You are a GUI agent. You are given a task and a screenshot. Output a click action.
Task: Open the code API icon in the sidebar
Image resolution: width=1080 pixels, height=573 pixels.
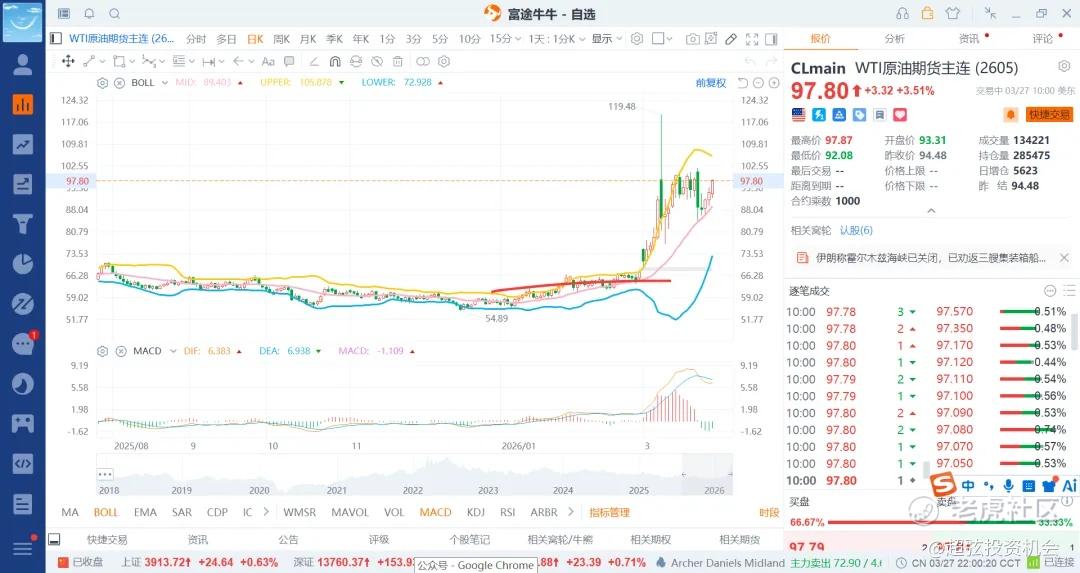coord(23,463)
